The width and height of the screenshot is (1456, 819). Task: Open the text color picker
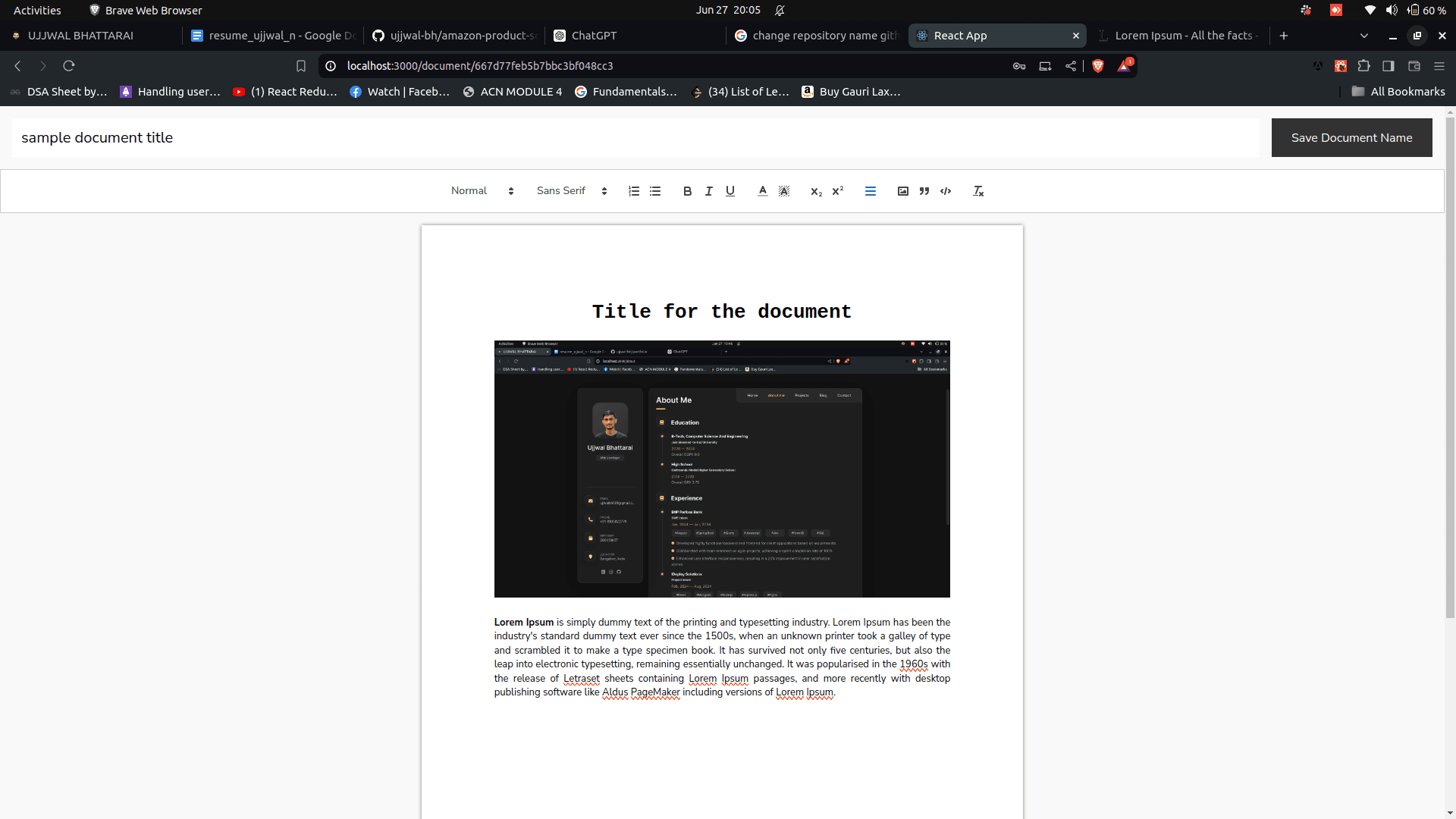pyautogui.click(x=763, y=191)
